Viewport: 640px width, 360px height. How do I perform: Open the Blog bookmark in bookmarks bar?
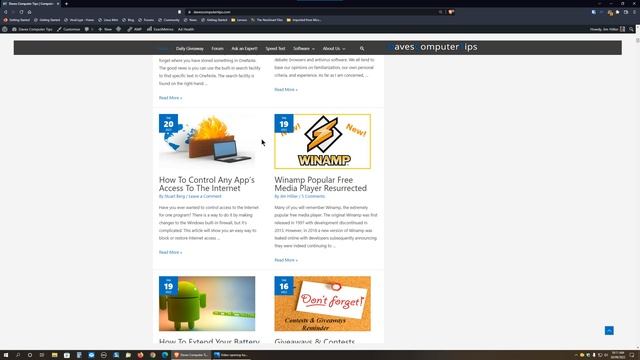click(129, 20)
